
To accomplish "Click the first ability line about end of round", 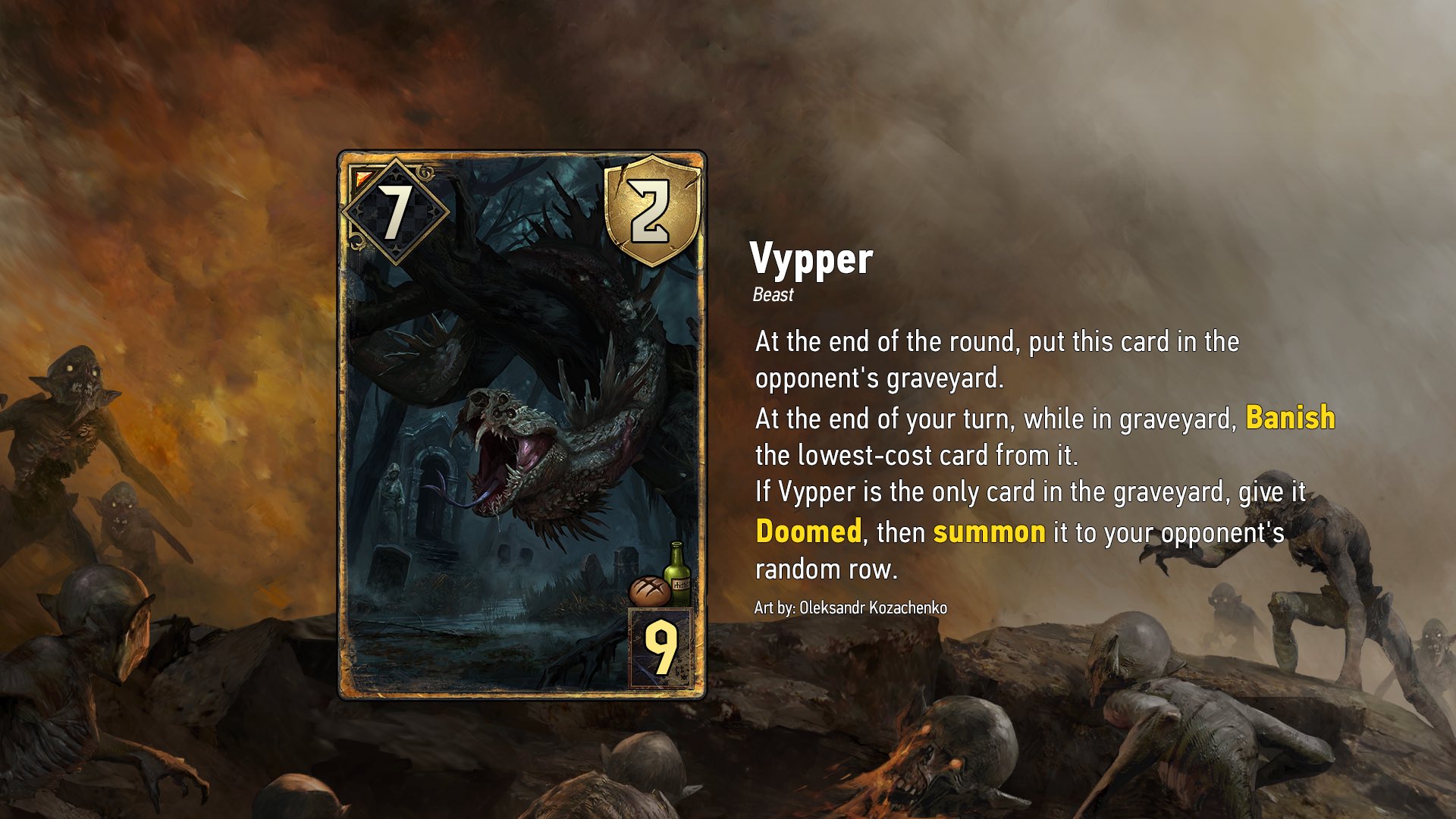I will tap(997, 359).
